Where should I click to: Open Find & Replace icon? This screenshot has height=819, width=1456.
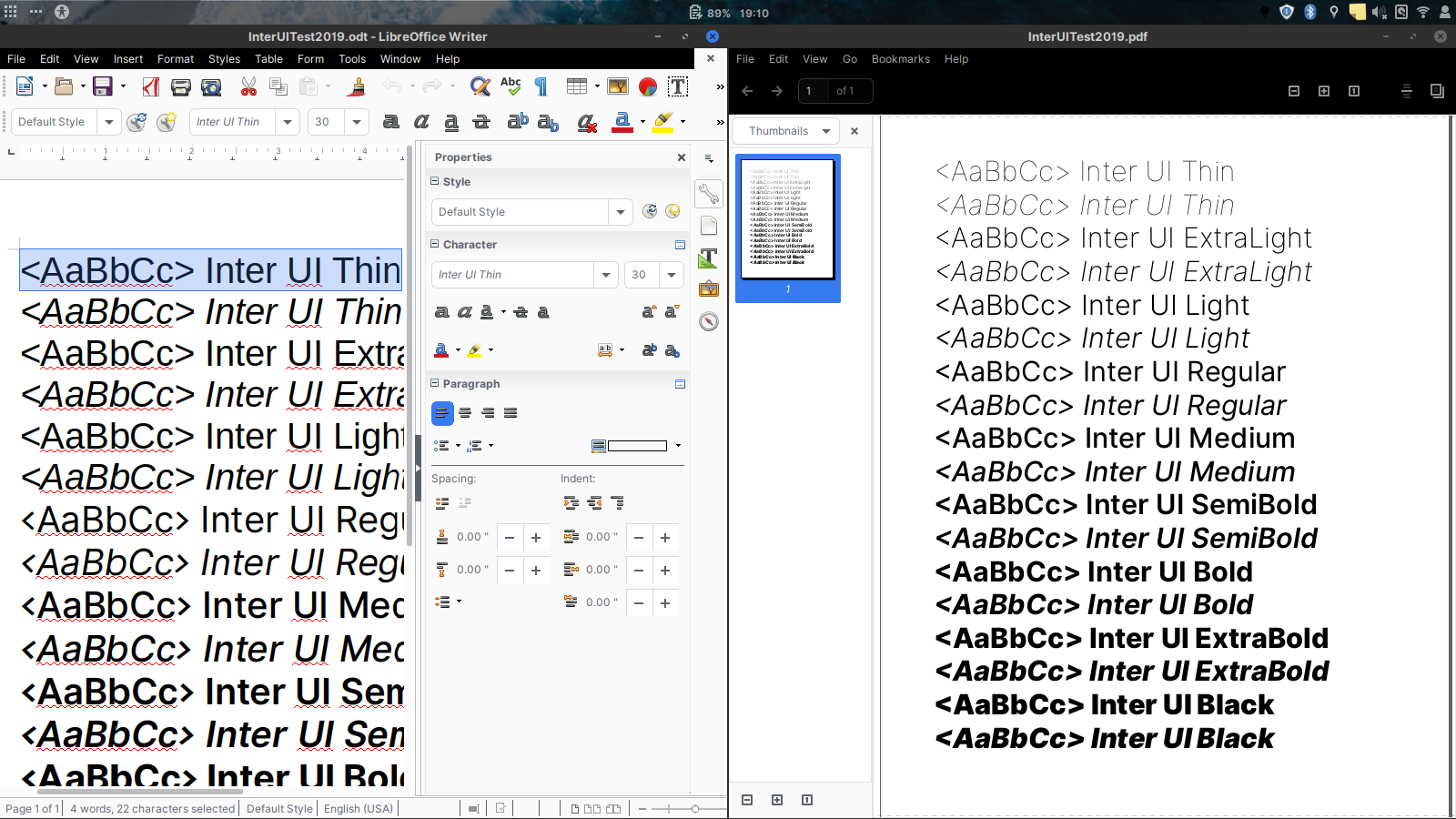click(480, 86)
